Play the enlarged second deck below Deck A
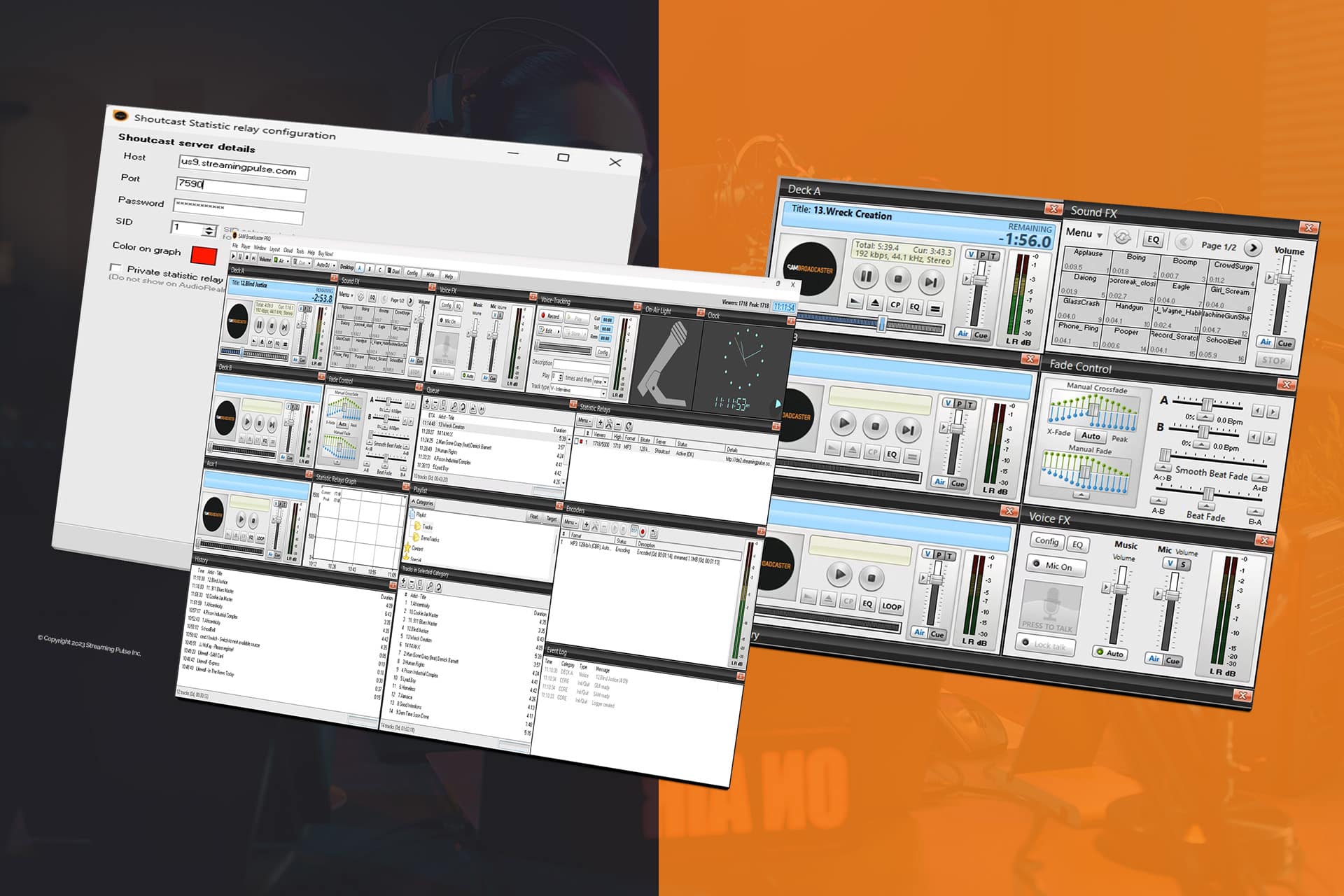 coord(843,423)
